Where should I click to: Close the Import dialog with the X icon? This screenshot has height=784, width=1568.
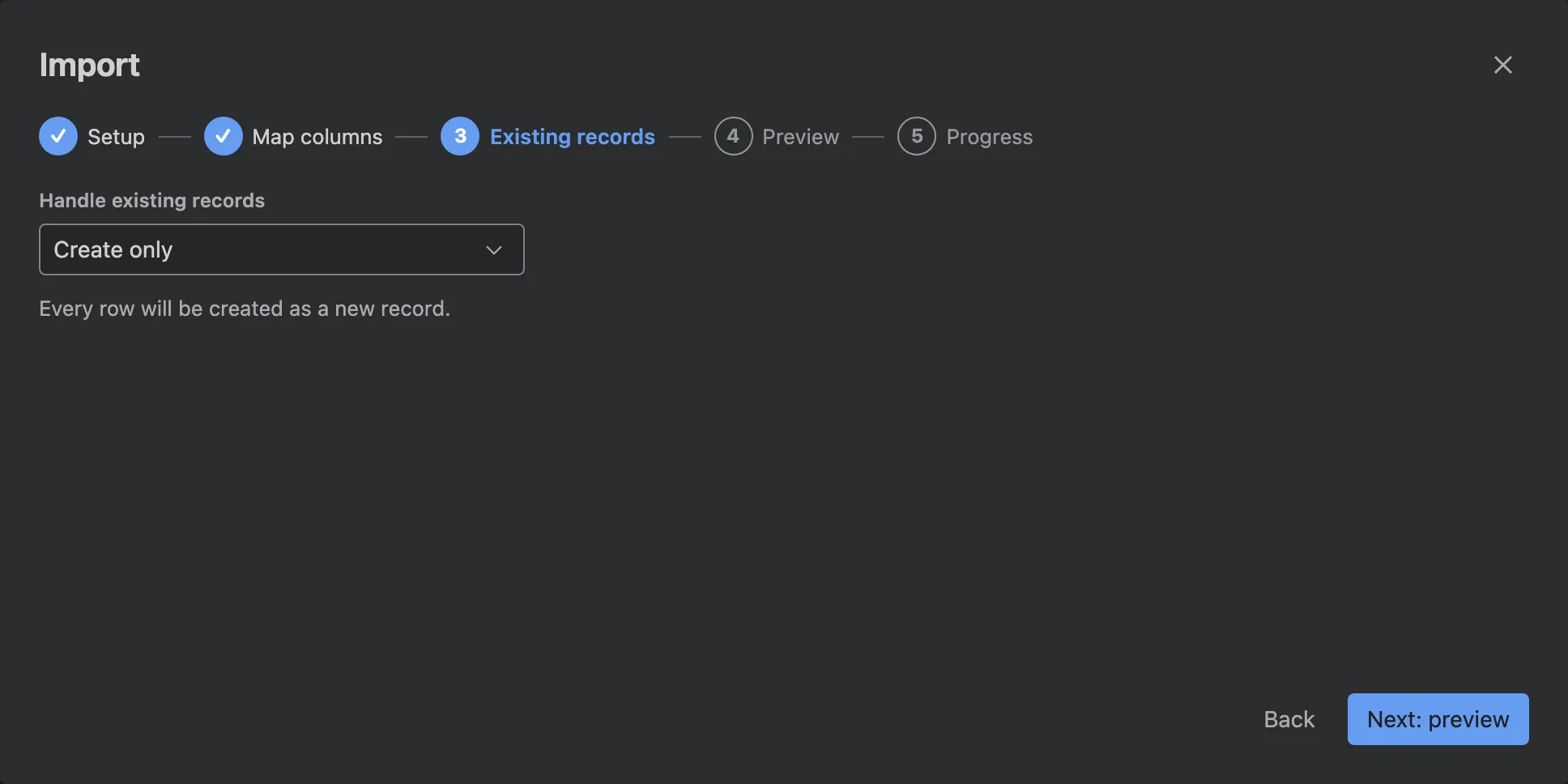coord(1502,65)
